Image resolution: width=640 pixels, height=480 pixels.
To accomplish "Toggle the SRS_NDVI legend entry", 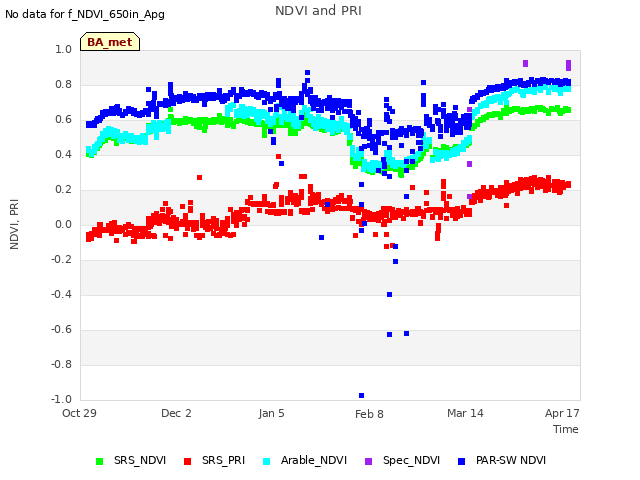I will 131,461.
